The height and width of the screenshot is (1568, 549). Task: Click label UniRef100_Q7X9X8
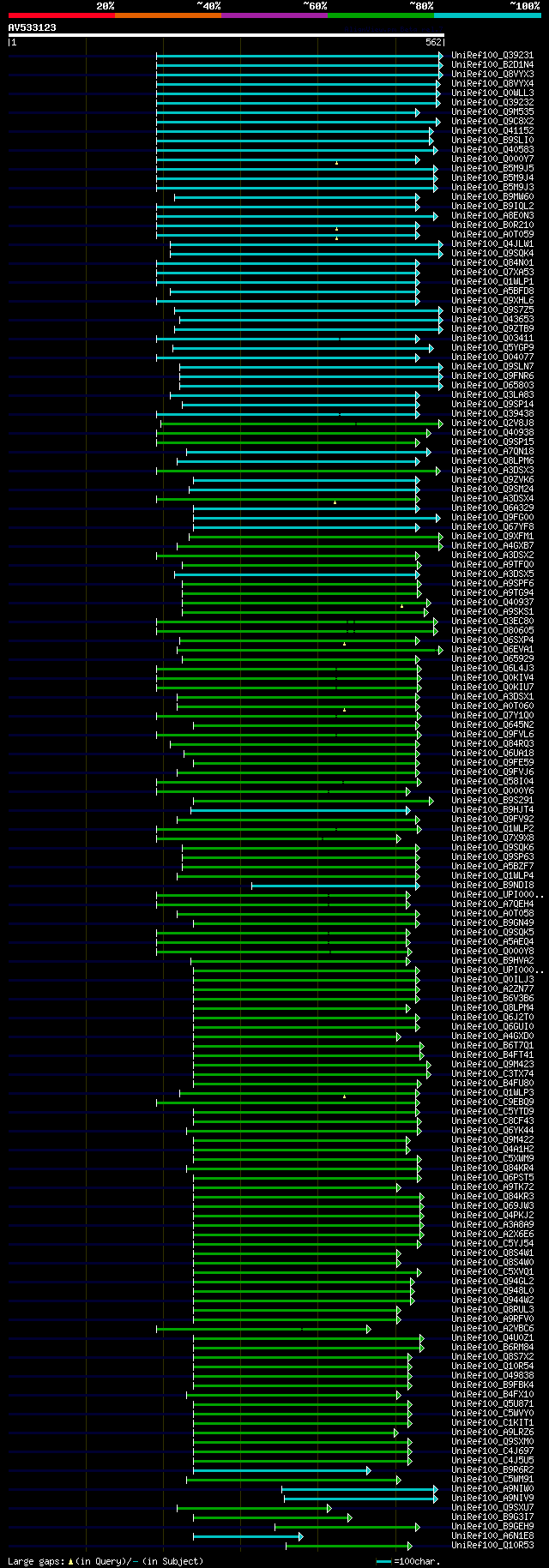pos(492,838)
